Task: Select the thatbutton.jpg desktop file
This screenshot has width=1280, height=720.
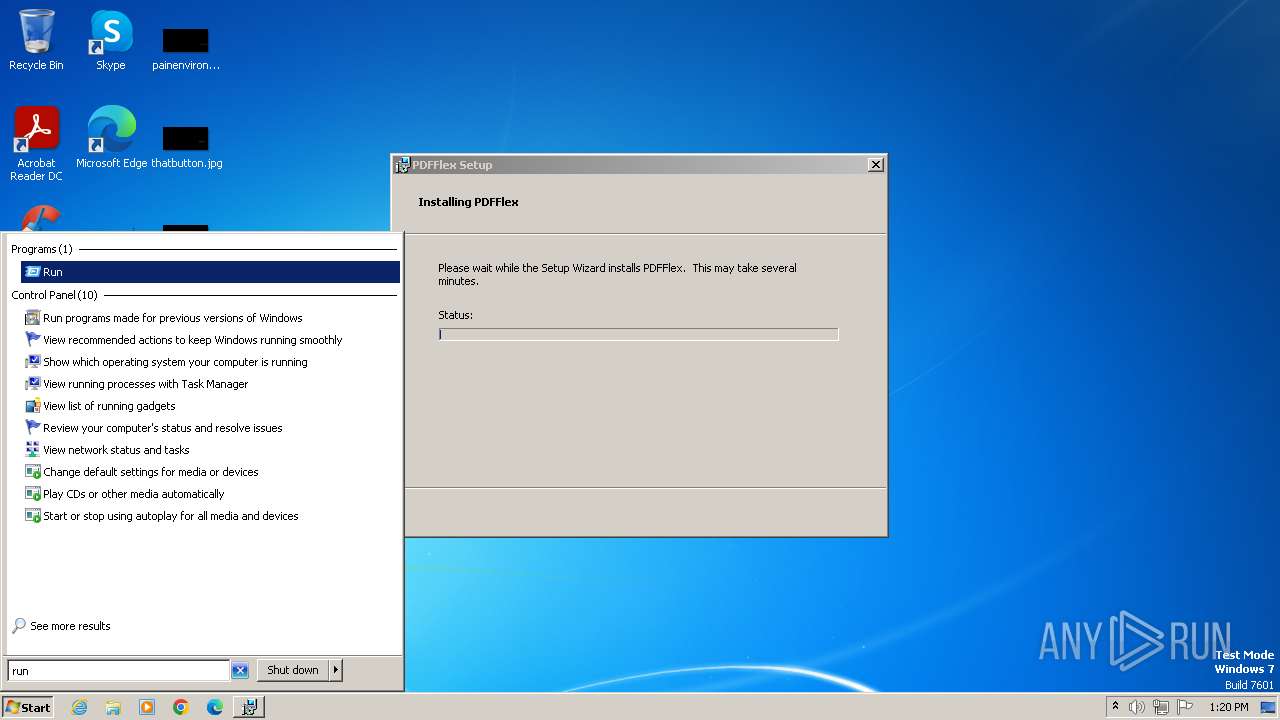Action: point(186,146)
